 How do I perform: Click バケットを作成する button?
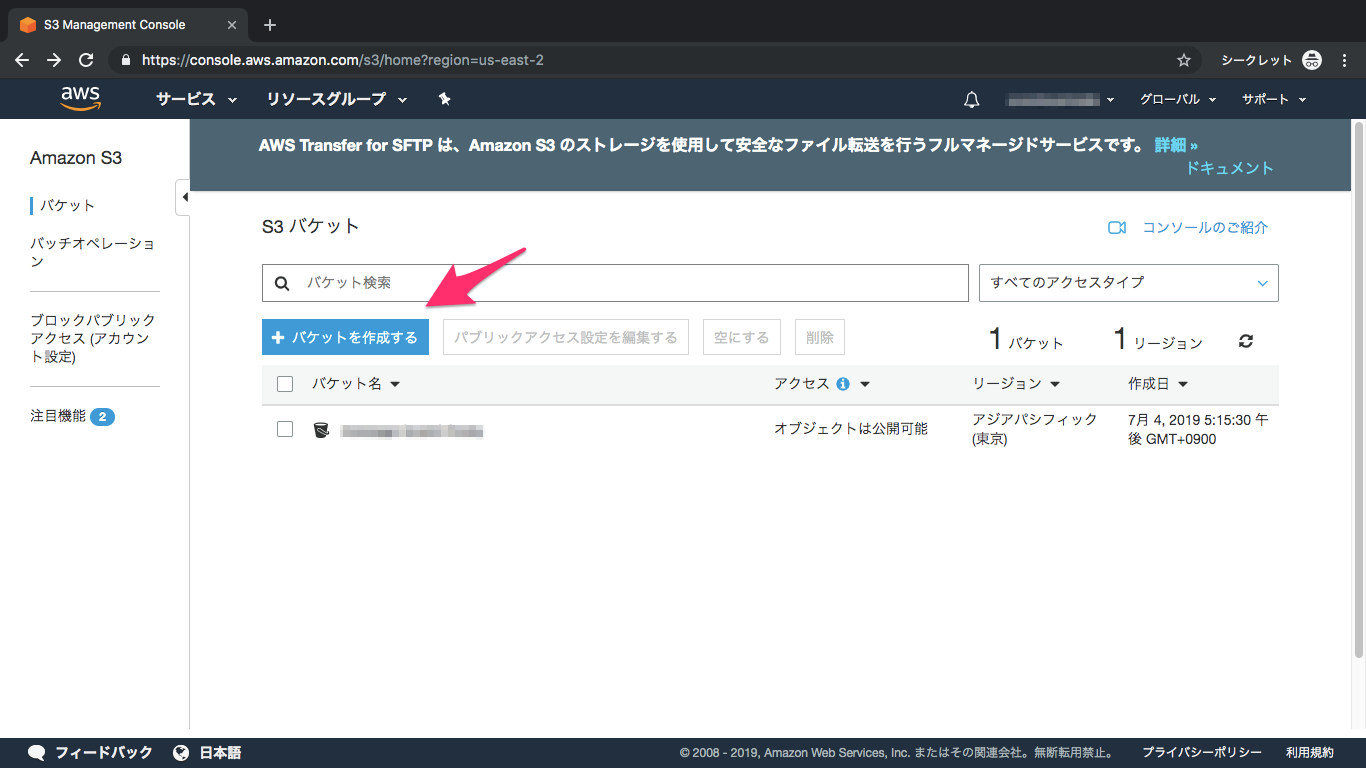[345, 338]
